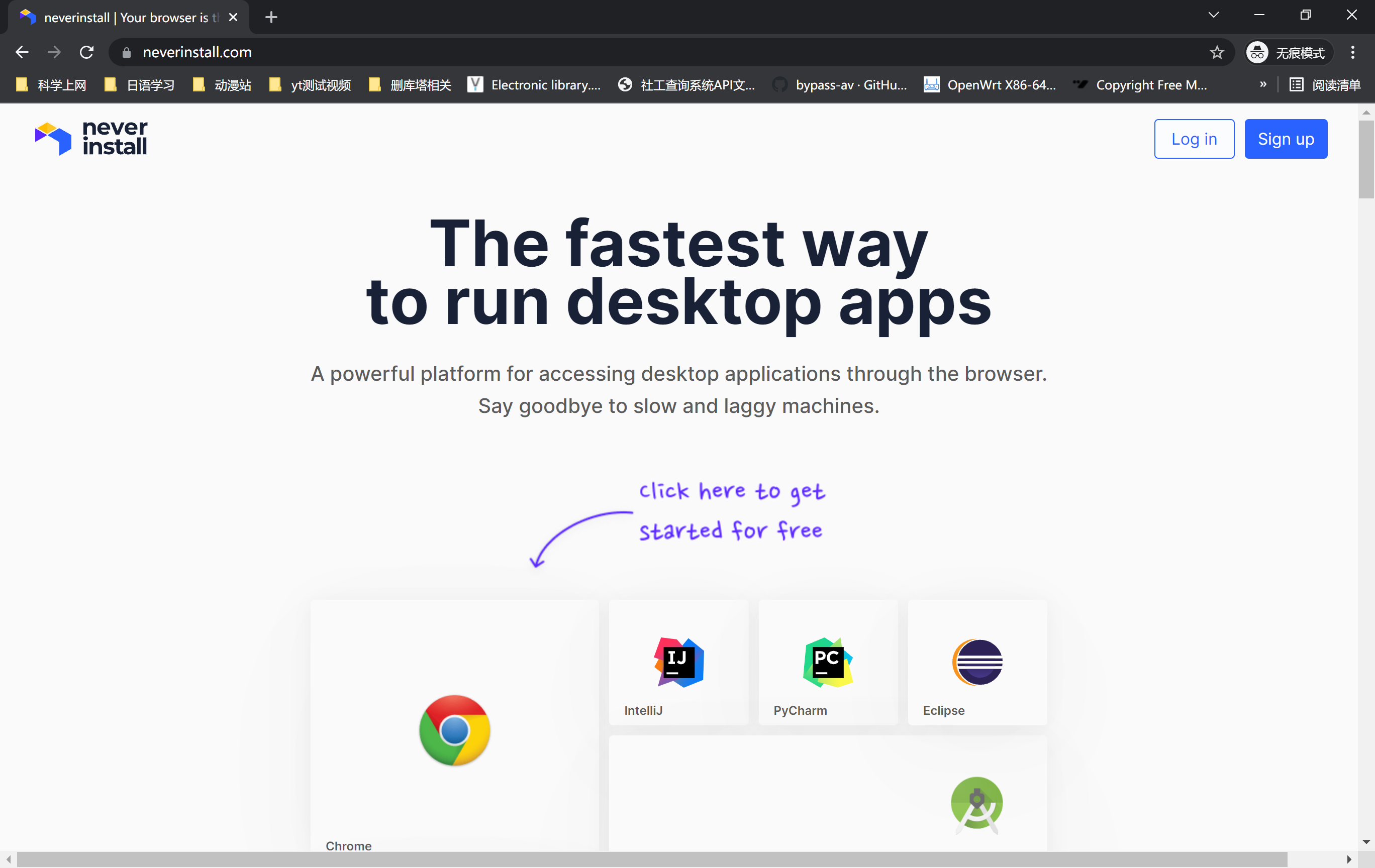Click the Log in button
This screenshot has height=868, width=1375.
point(1194,139)
